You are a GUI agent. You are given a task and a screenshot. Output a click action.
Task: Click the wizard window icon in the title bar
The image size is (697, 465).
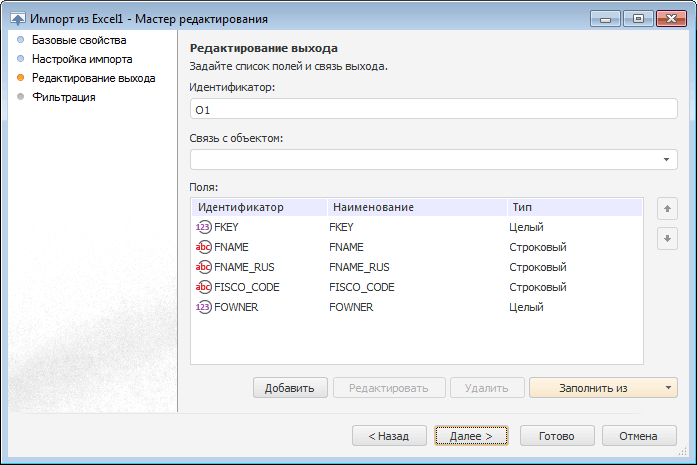coord(17,18)
